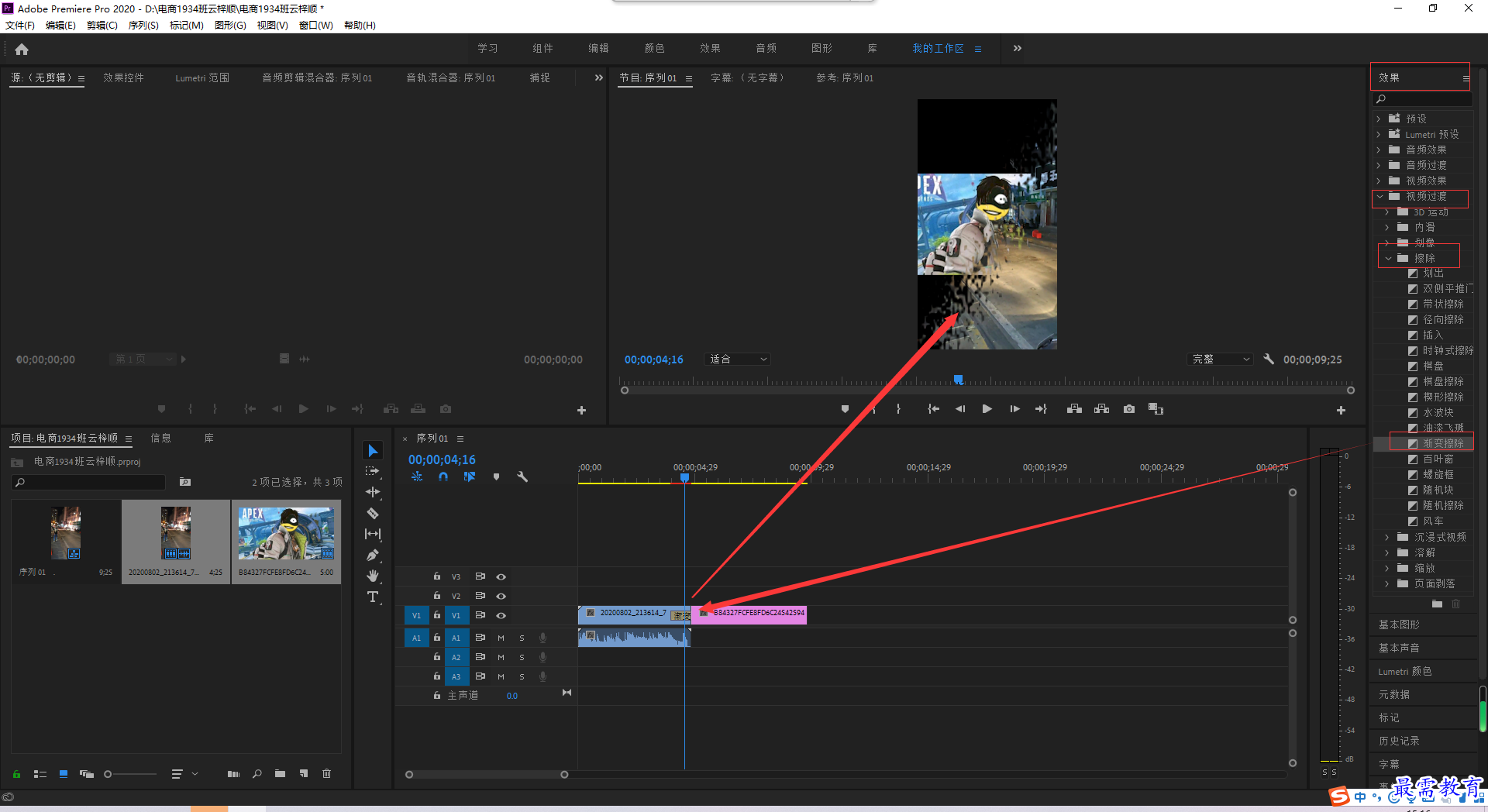
Task: Switch Project panel to icon view
Action: pyautogui.click(x=64, y=773)
